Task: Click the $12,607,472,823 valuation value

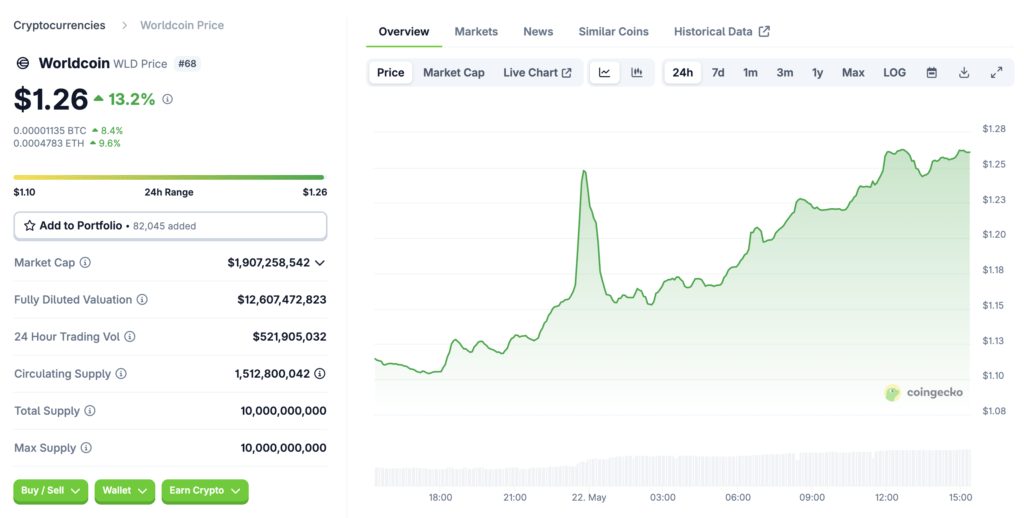Action: (x=282, y=300)
